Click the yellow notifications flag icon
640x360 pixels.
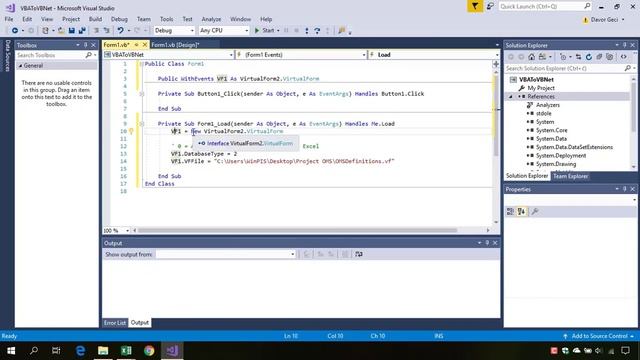point(475,6)
